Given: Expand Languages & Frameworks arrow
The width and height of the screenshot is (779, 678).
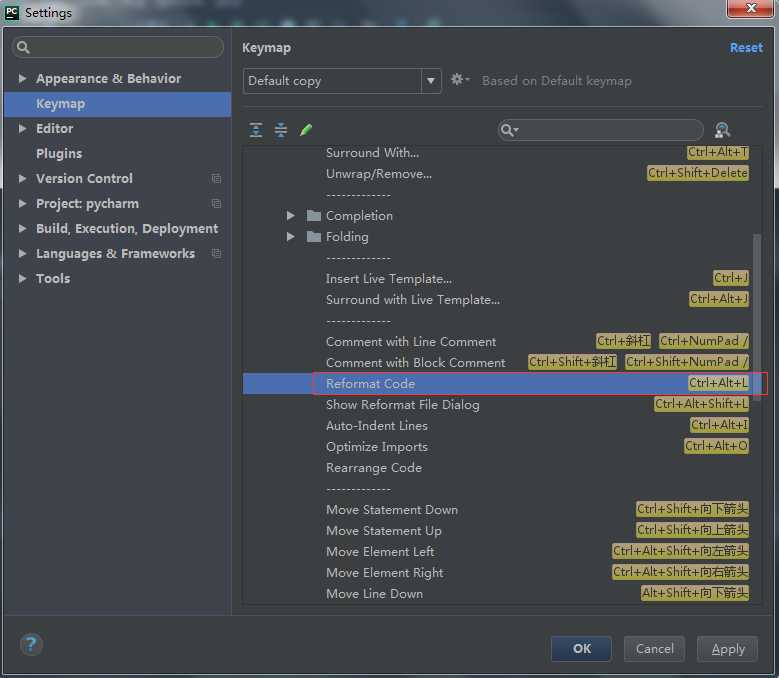Looking at the screenshot, I should tap(22, 253).
